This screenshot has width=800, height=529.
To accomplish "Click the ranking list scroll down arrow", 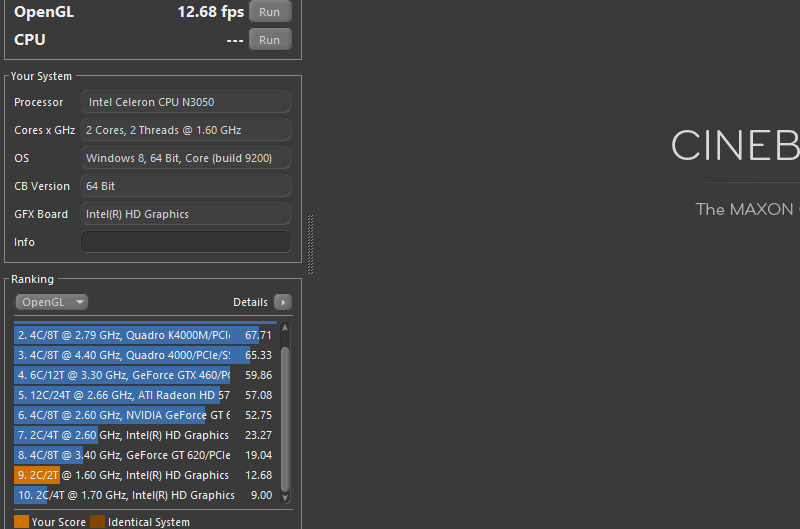I will (285, 497).
